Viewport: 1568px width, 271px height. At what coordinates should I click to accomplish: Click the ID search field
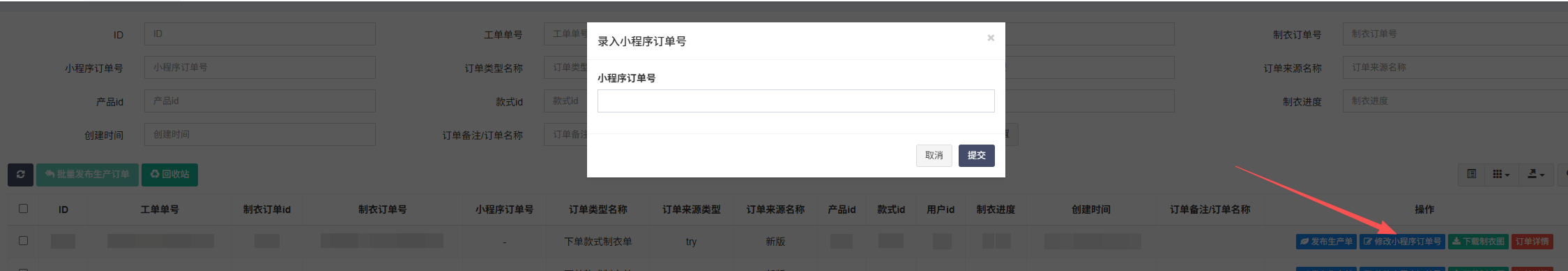tap(259, 34)
